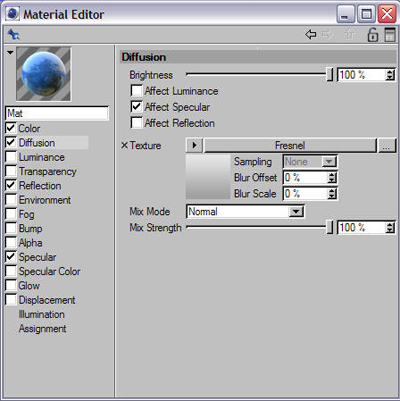
Task: Click the Fresnel gradient texture preview
Action: pyautogui.click(x=208, y=177)
